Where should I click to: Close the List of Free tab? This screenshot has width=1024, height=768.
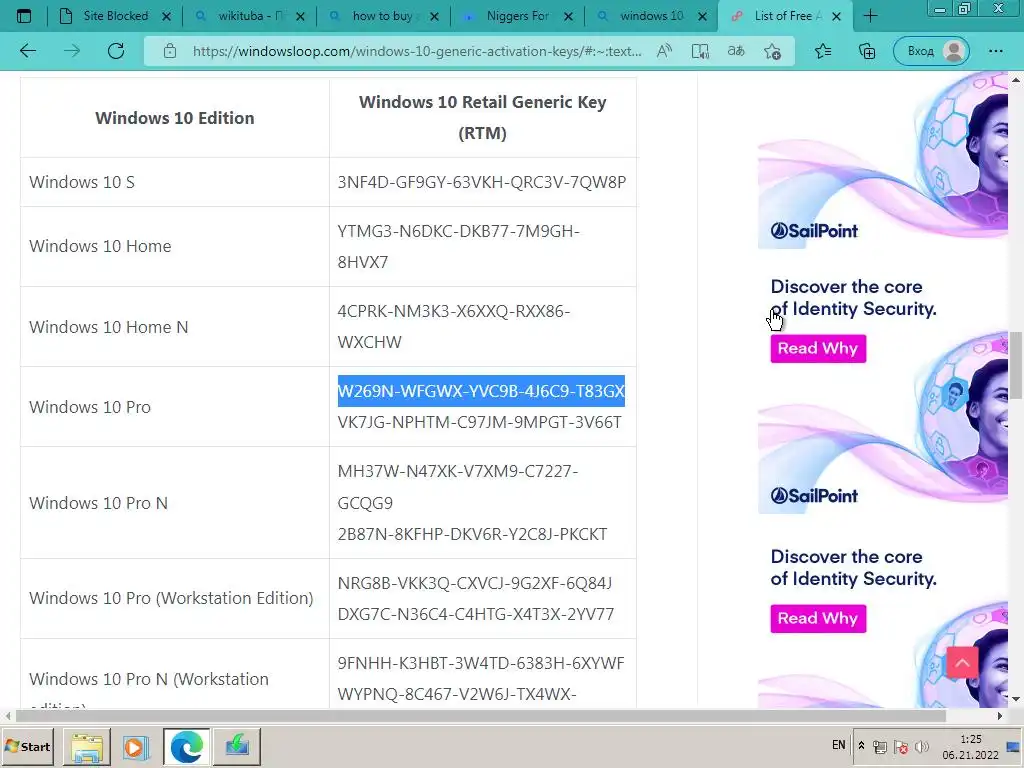(837, 16)
